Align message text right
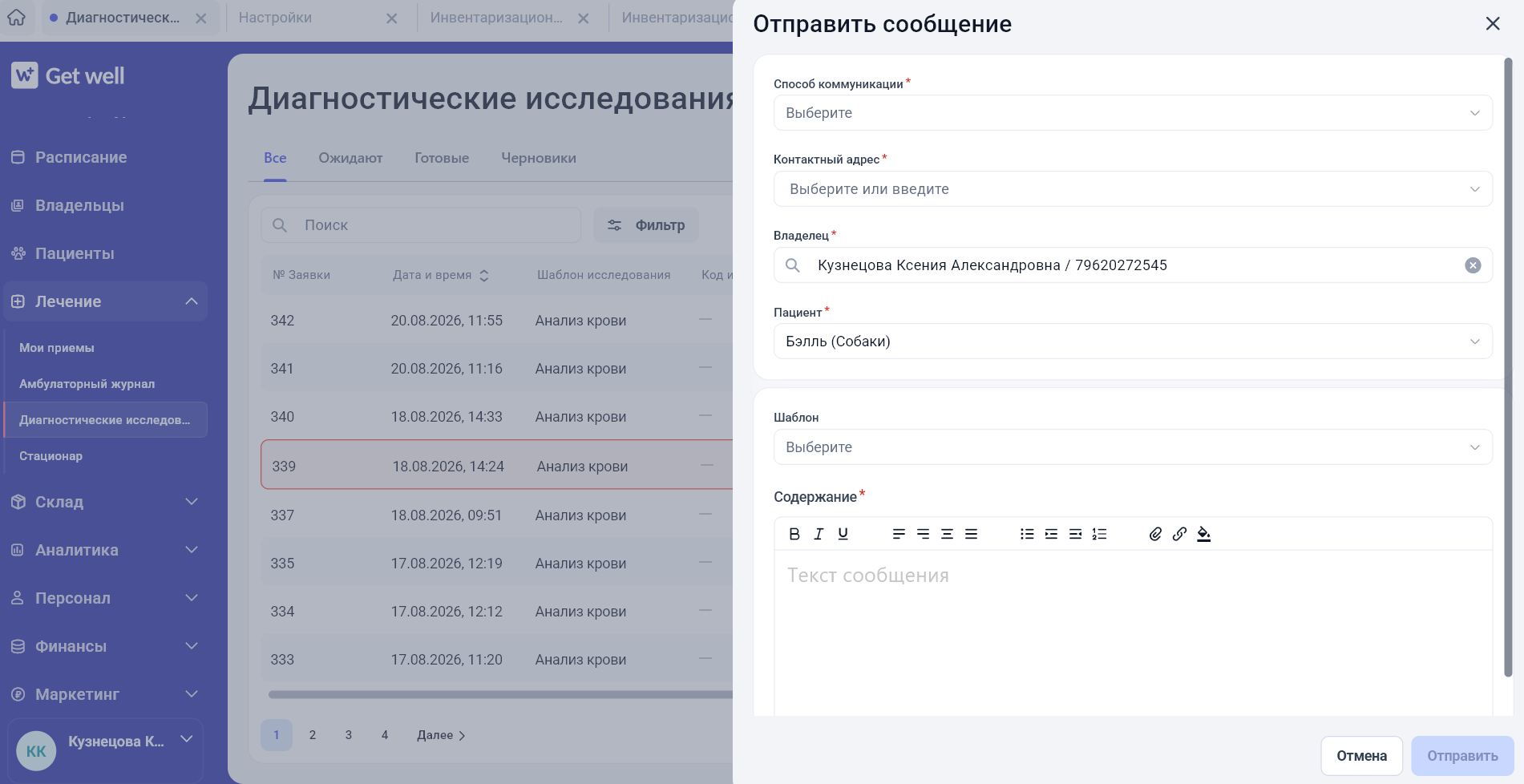 point(923,534)
